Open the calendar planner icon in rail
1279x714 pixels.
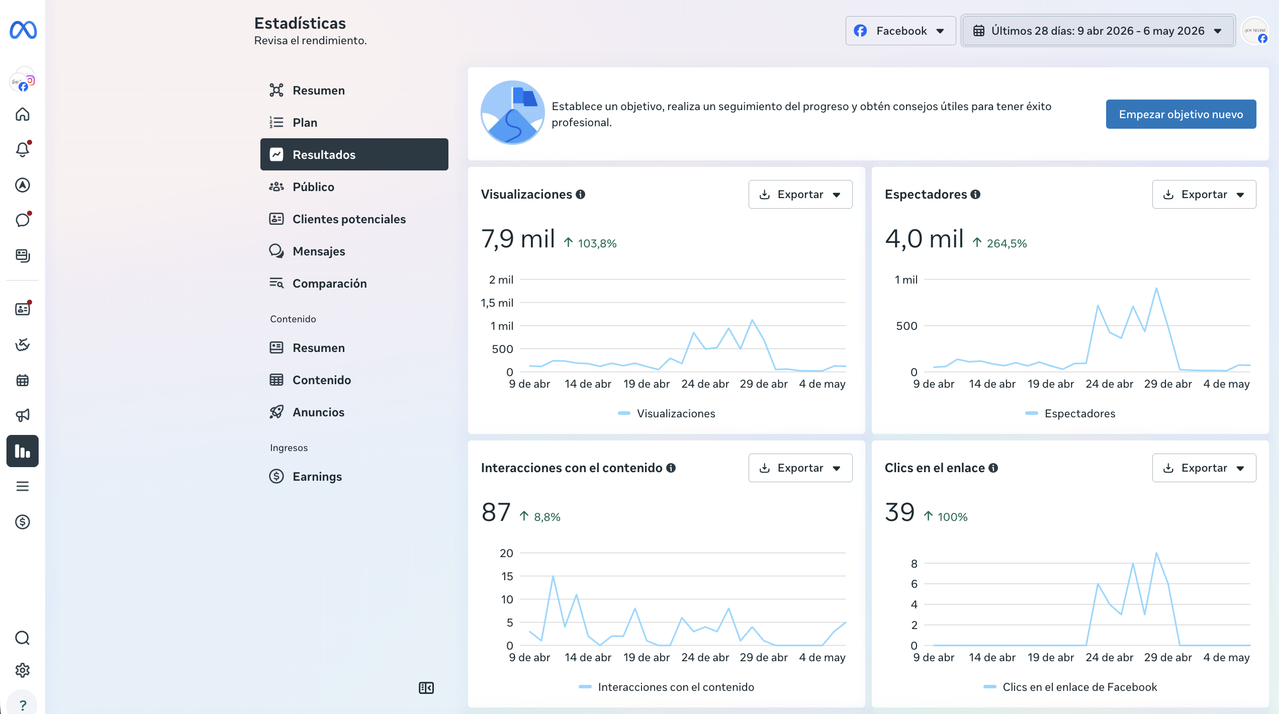[x=23, y=380]
